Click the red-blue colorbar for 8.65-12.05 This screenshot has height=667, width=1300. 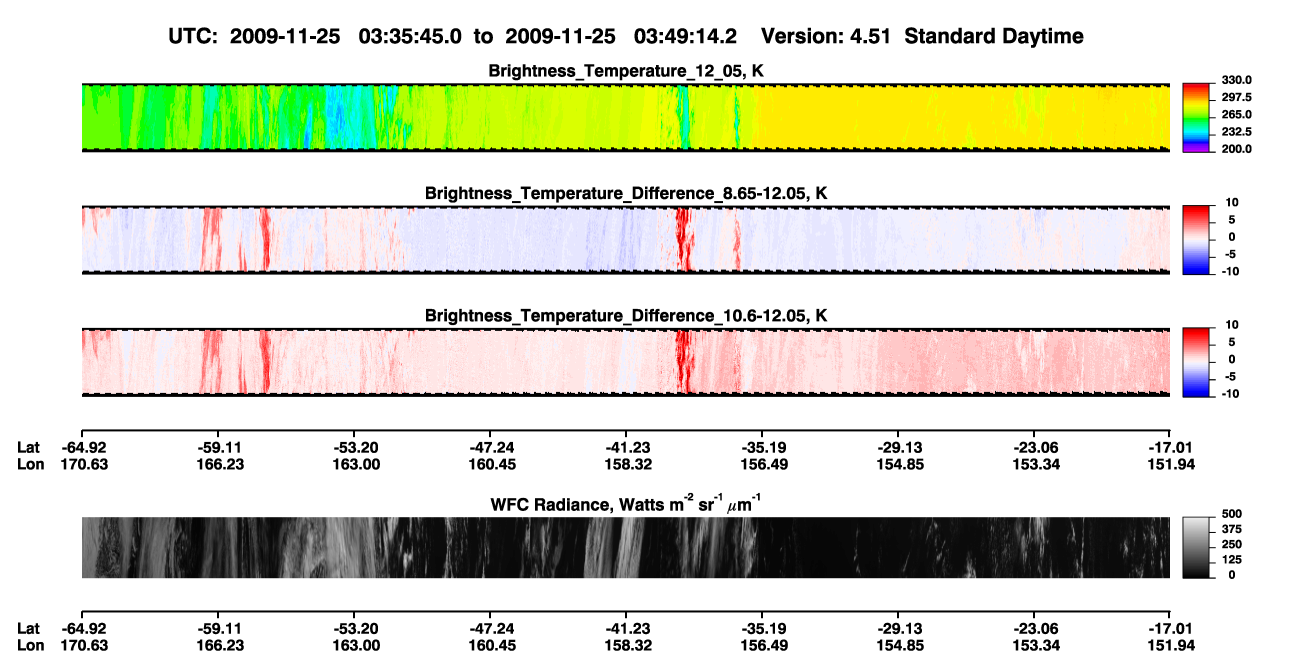[1196, 240]
